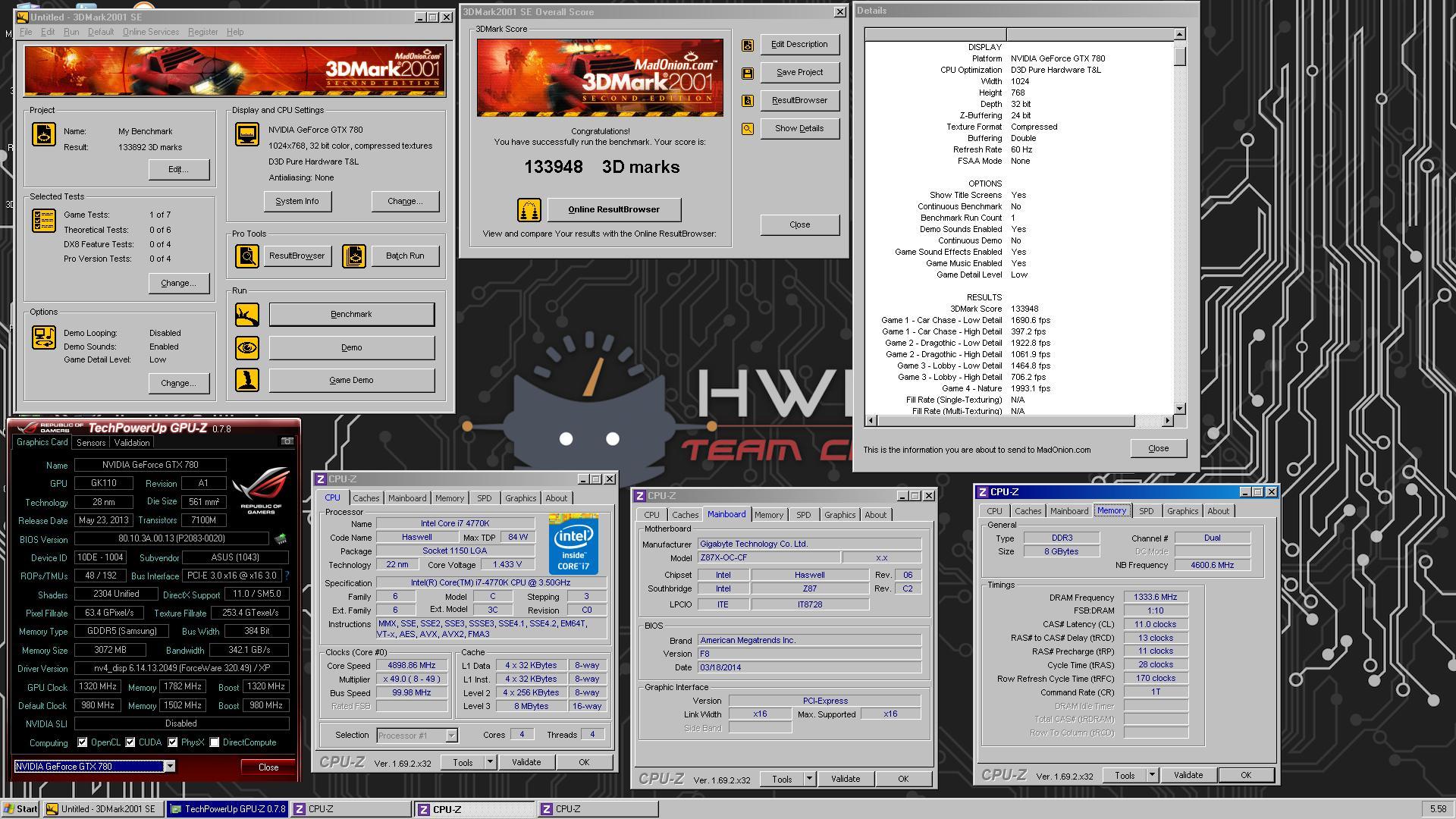Expand the Tools dropdown arrow in Mainboard CPU-Z window
Viewport: 1456px width, 819px height.
(809, 779)
